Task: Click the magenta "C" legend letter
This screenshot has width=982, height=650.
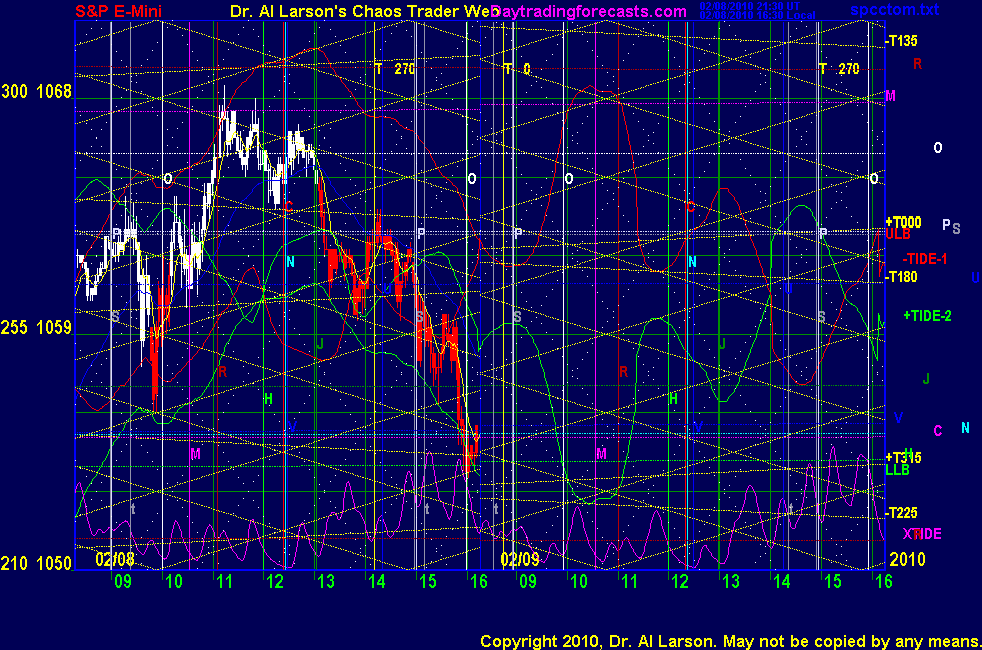Action: click(938, 431)
